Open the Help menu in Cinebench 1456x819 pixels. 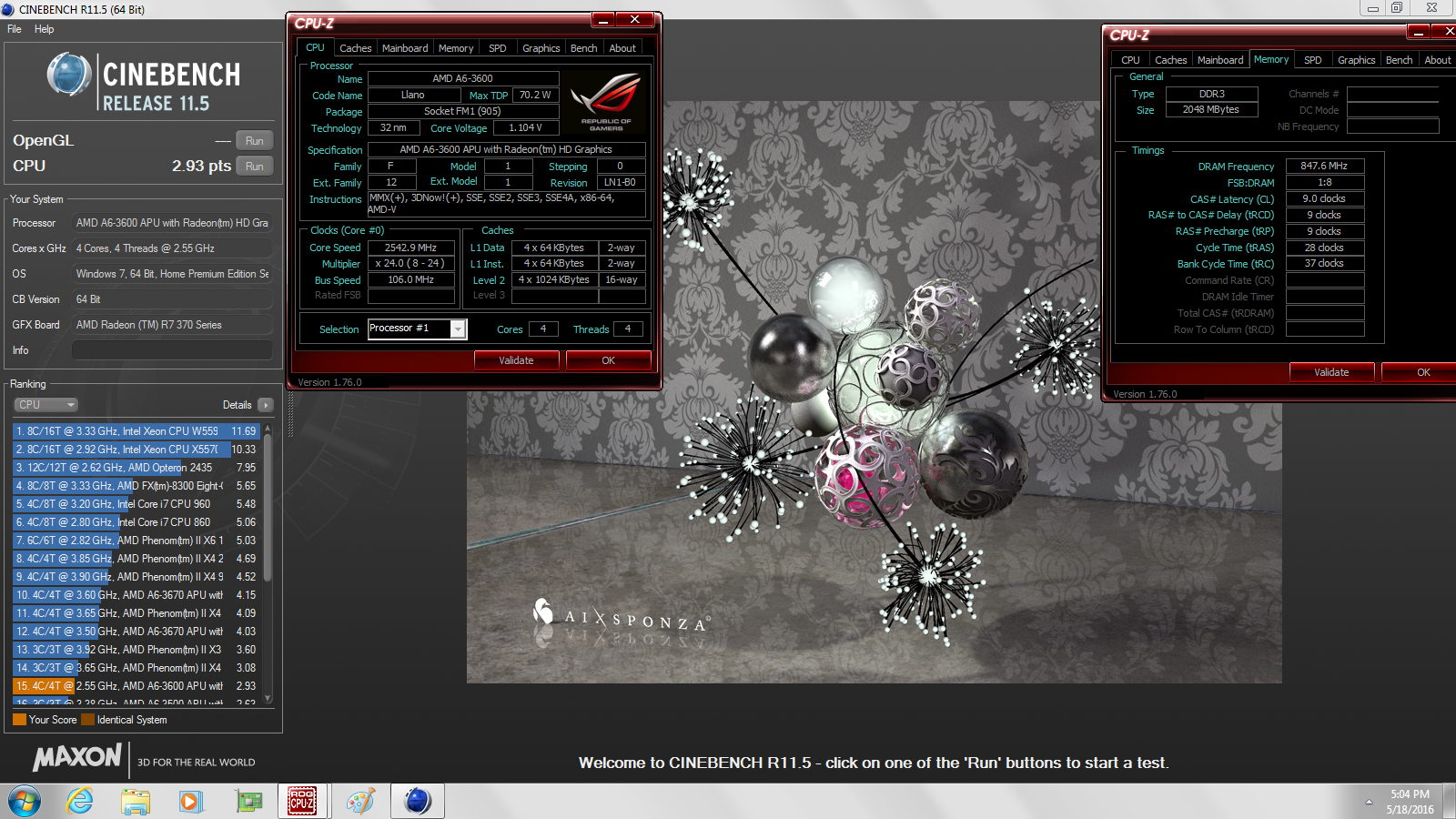tap(45, 29)
